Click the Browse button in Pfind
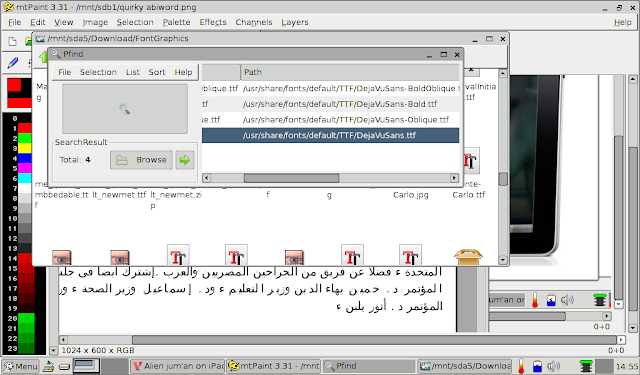The image size is (640, 375). (x=141, y=160)
